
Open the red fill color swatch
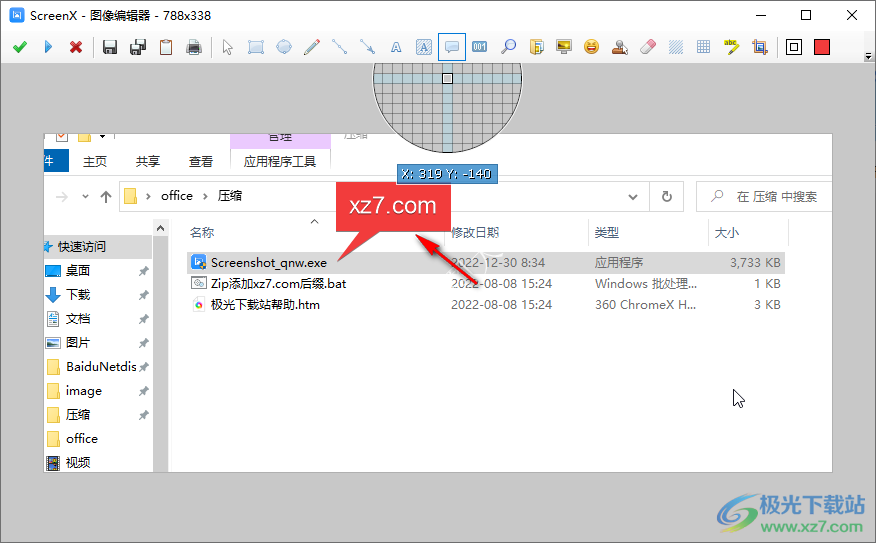pos(822,47)
